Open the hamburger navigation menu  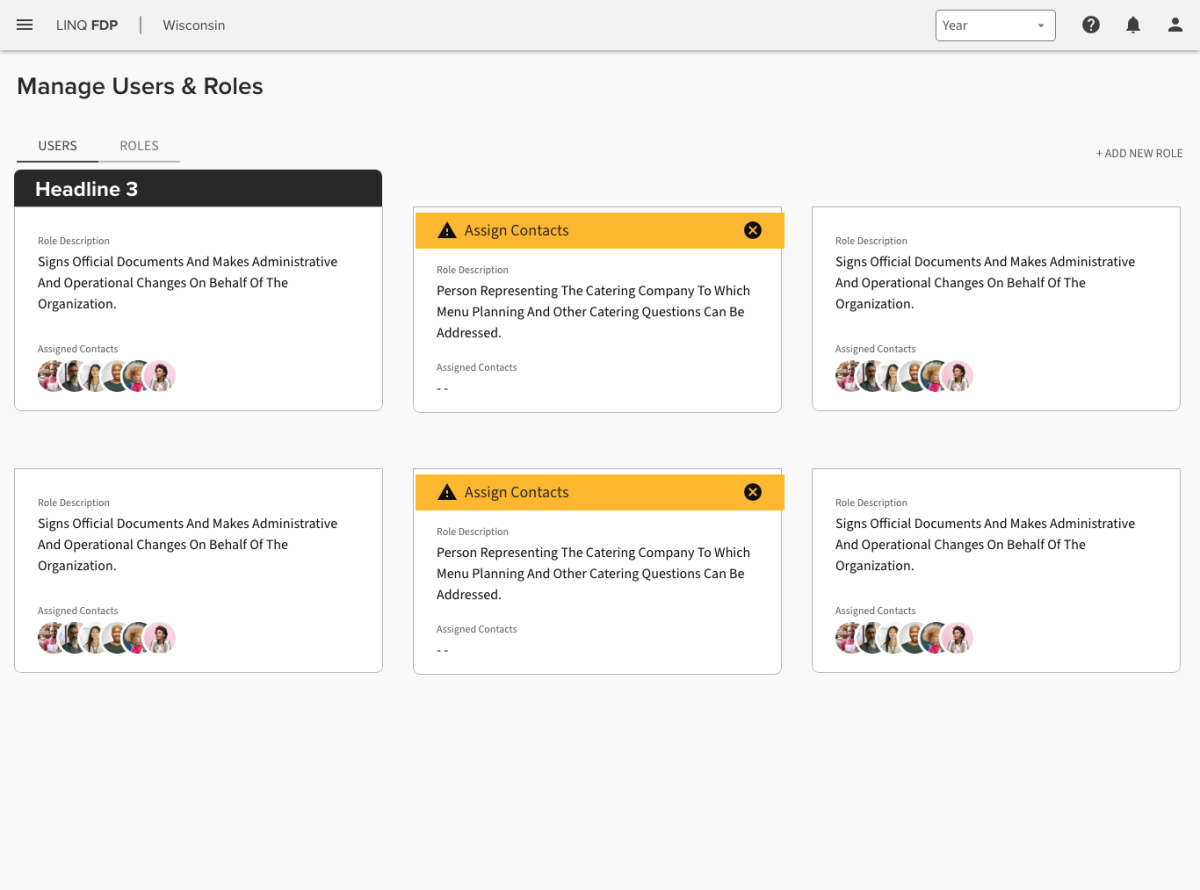(25, 25)
